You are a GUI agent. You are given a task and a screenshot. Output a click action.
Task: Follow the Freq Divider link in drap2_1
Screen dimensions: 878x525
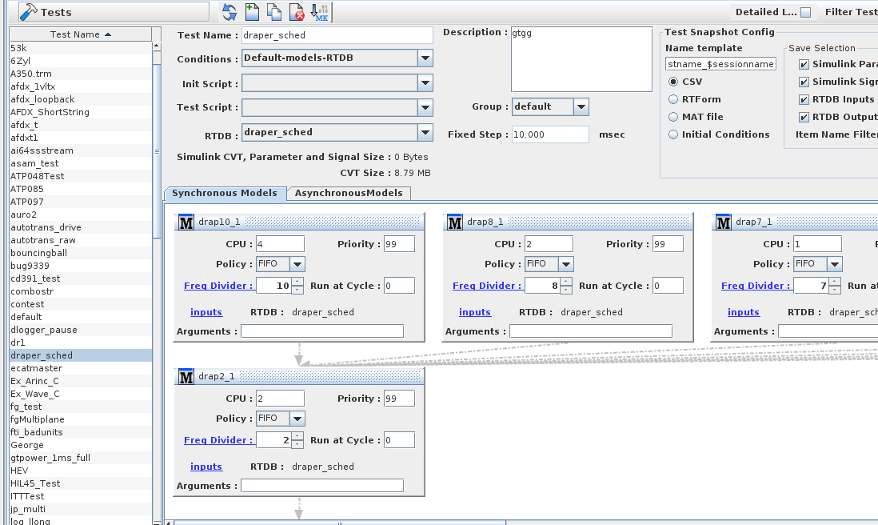(218, 440)
